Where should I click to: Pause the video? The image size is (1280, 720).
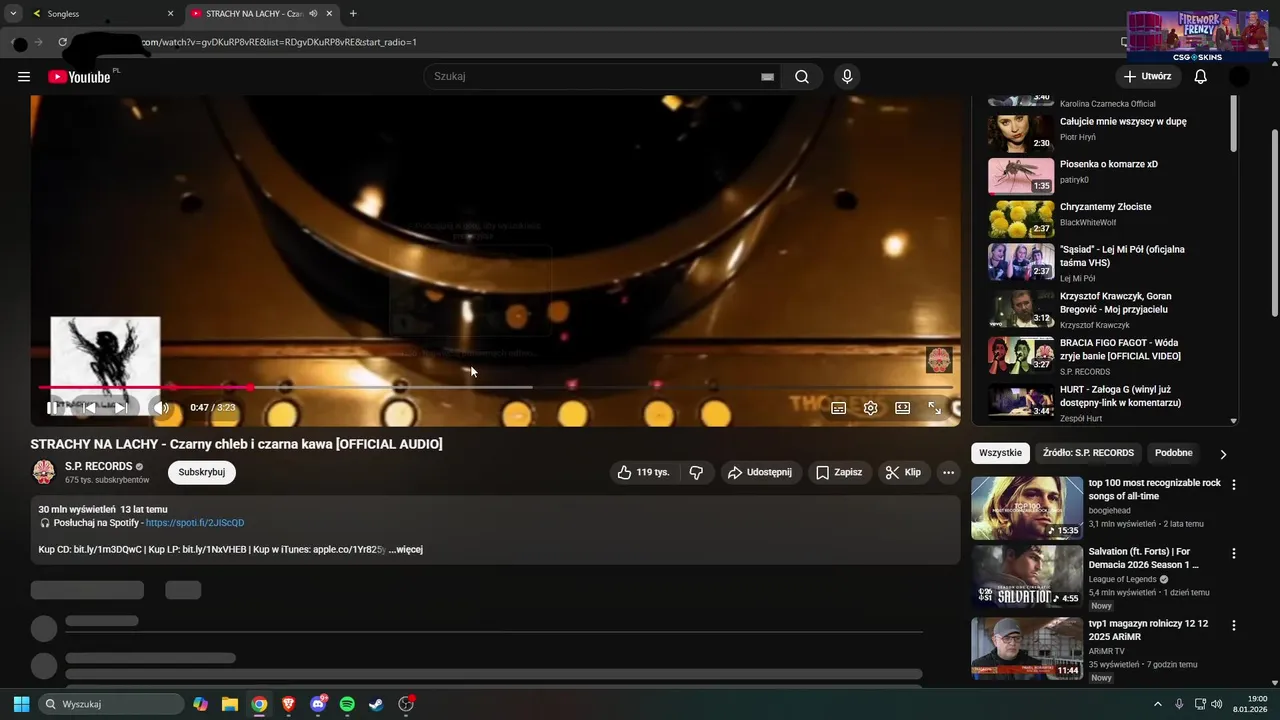(x=52, y=408)
